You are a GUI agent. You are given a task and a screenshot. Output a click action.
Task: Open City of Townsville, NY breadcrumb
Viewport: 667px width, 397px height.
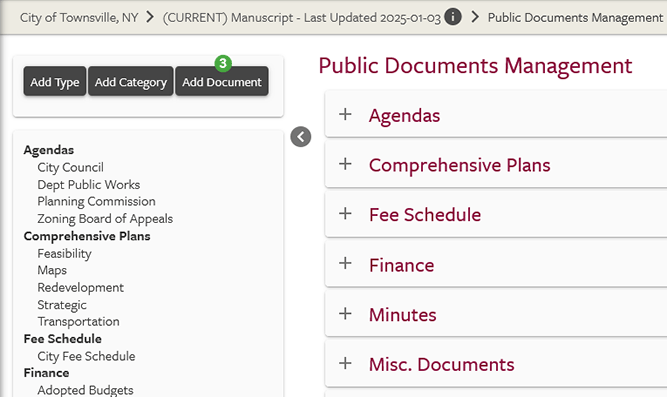(x=79, y=17)
